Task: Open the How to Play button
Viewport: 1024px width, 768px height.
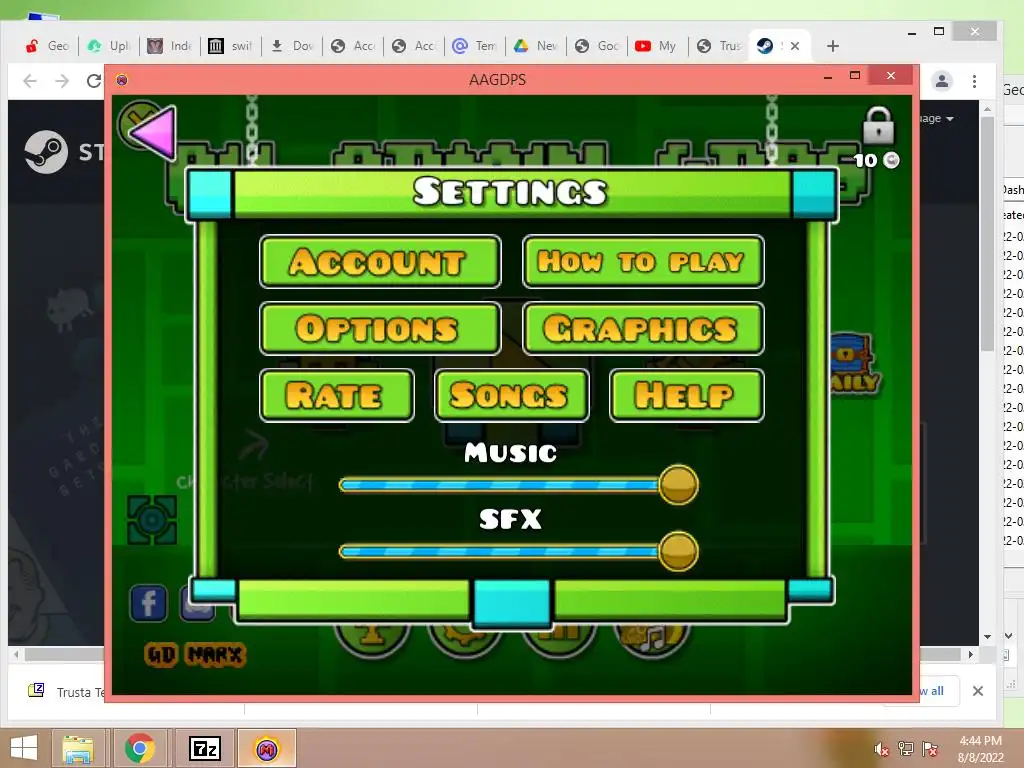Action: pyautogui.click(x=643, y=262)
